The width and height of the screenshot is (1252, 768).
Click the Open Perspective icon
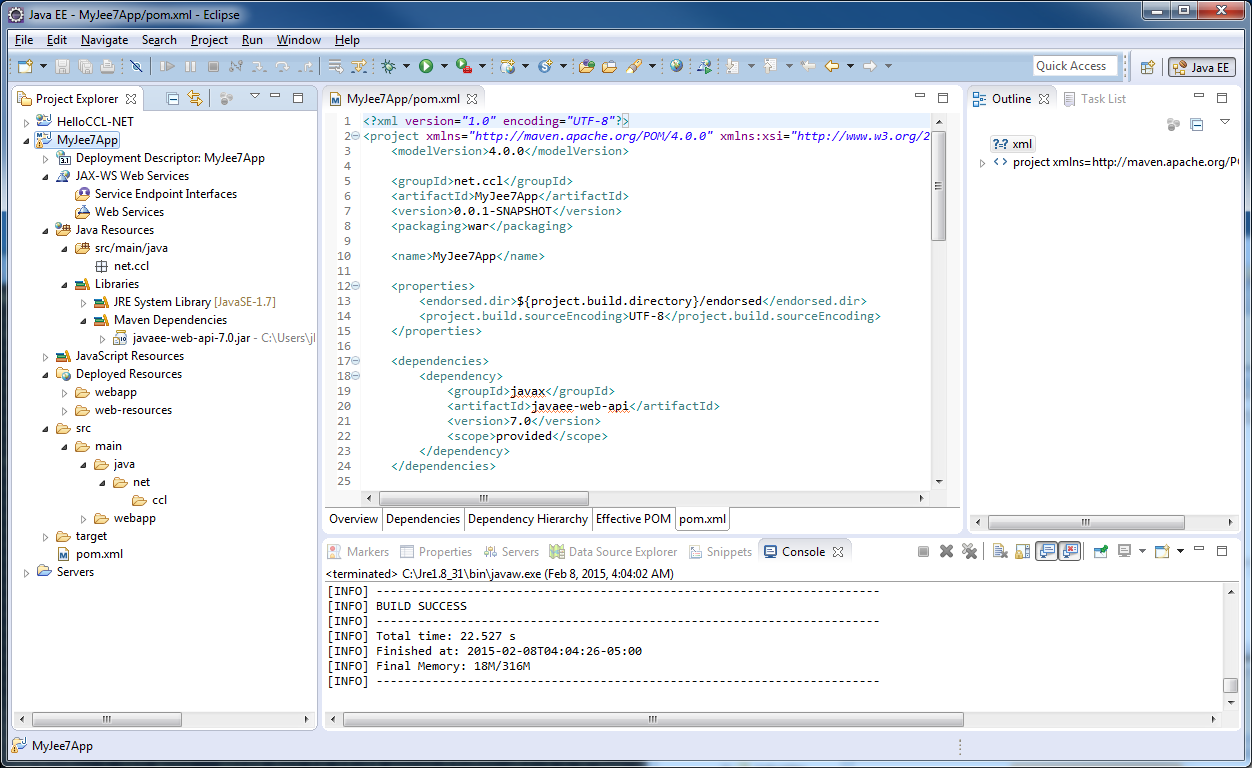click(x=1148, y=67)
